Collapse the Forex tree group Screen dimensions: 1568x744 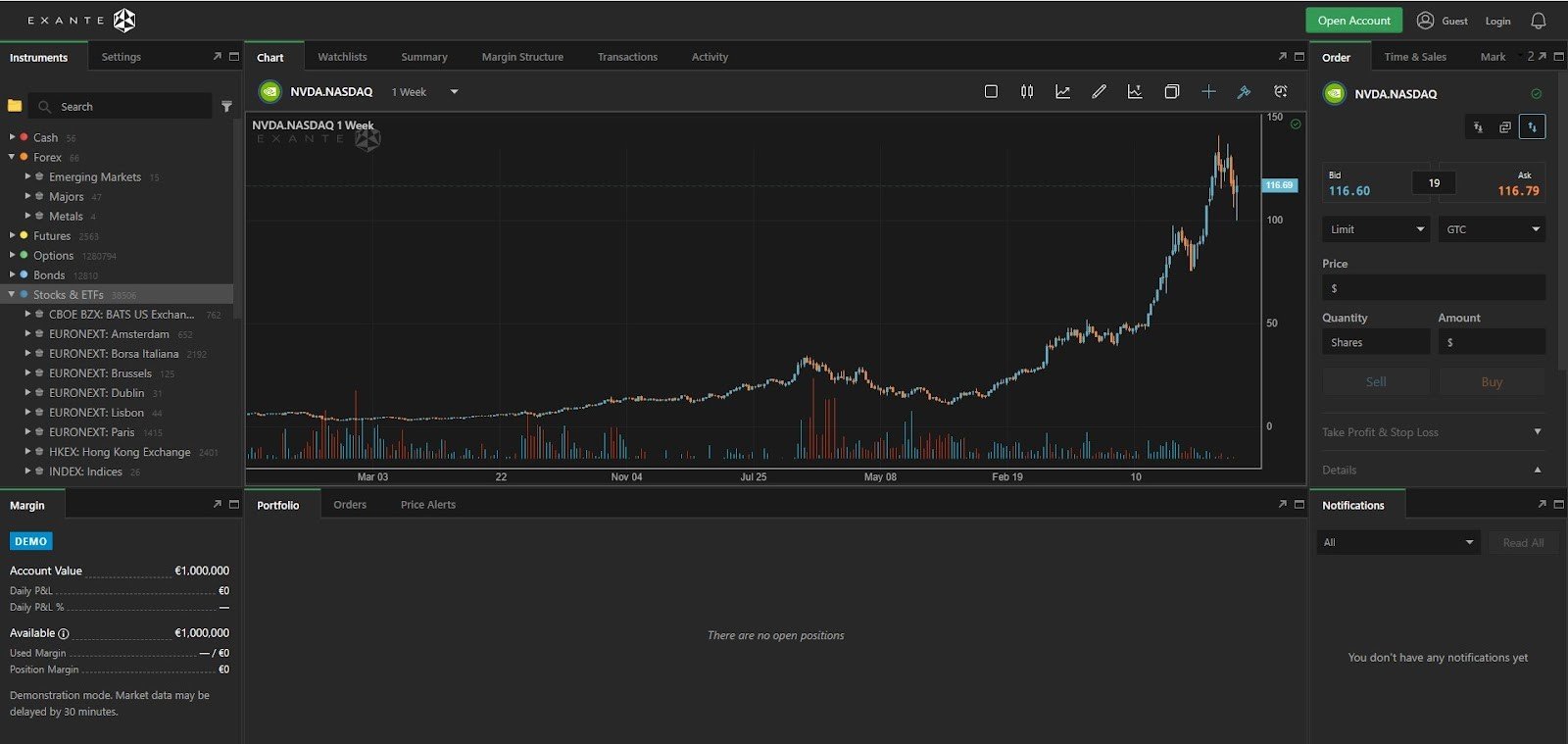12,157
